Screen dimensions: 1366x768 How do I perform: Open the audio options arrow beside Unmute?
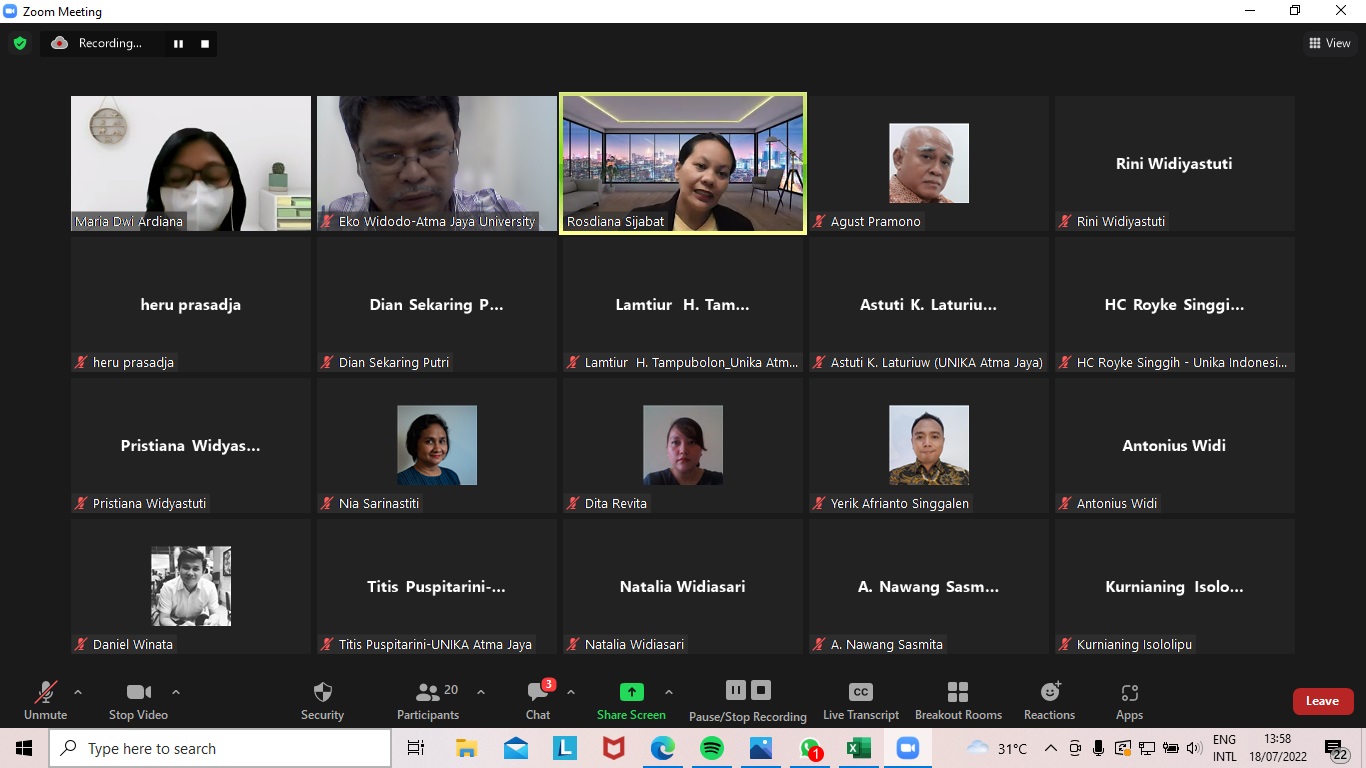tap(78, 692)
